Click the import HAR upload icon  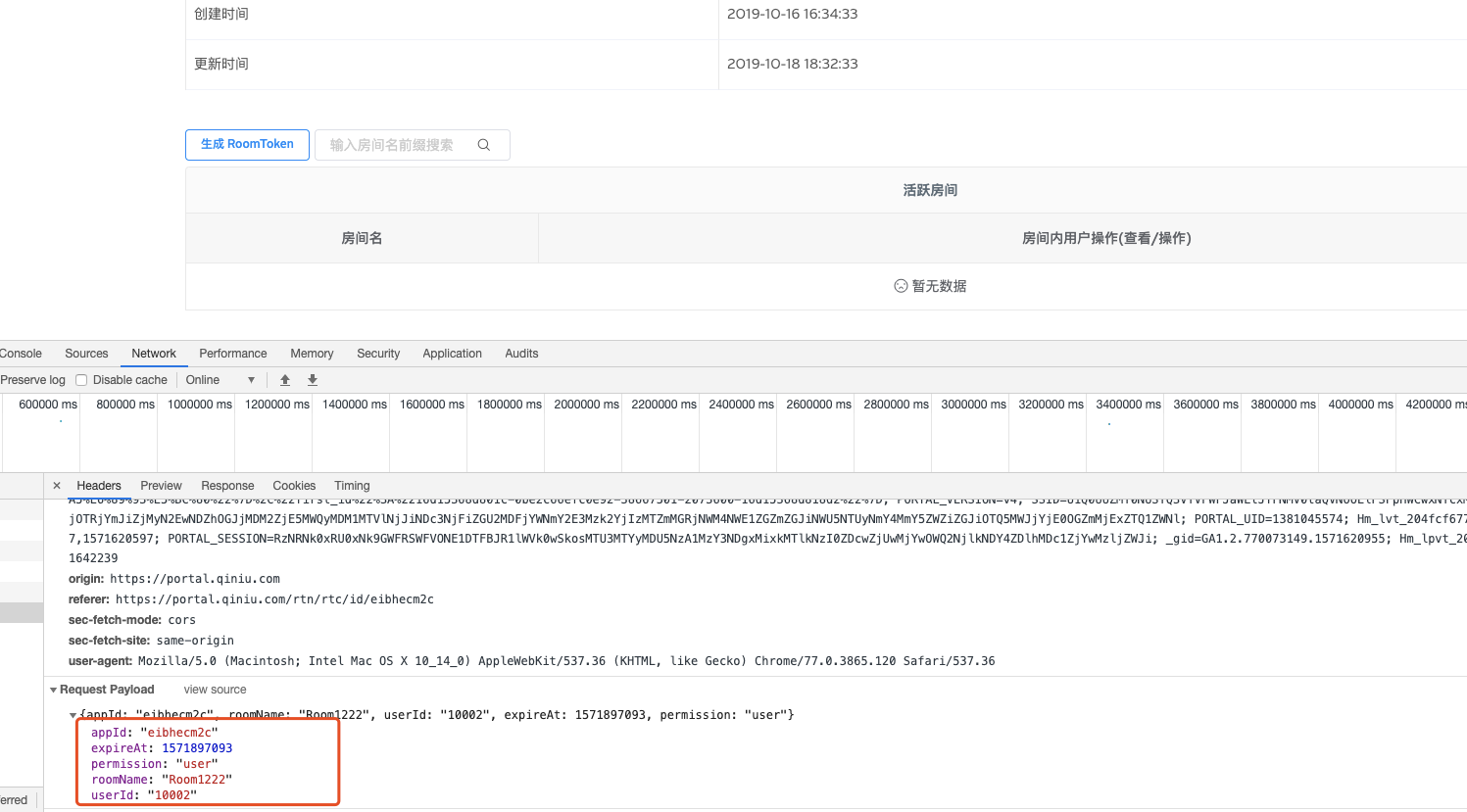point(285,380)
